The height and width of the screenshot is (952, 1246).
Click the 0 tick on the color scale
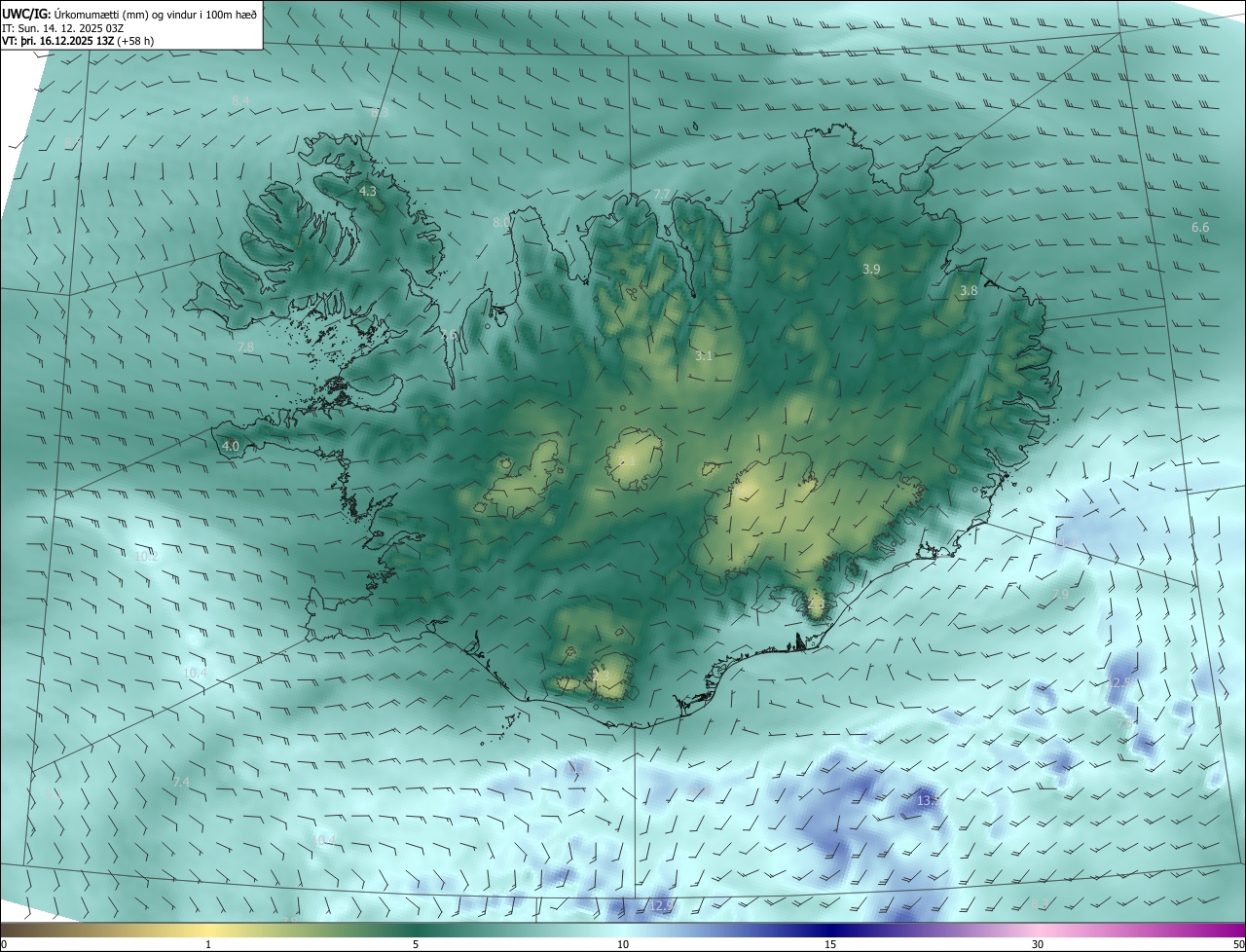(4, 944)
